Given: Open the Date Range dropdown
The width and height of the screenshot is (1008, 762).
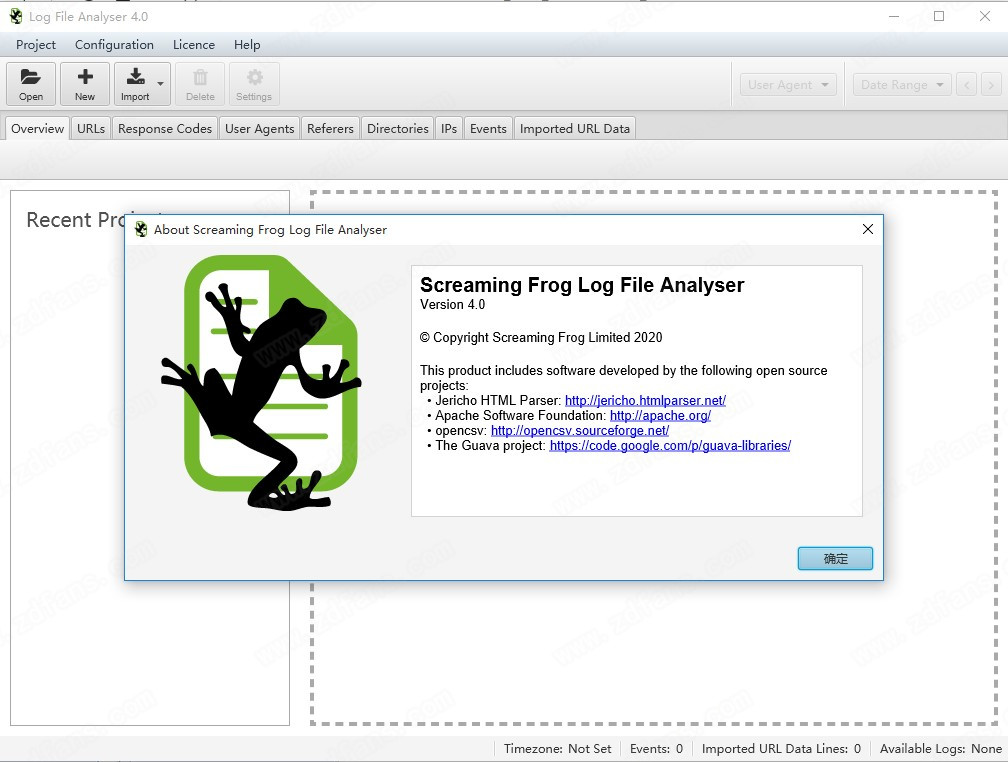Looking at the screenshot, I should tap(902, 85).
